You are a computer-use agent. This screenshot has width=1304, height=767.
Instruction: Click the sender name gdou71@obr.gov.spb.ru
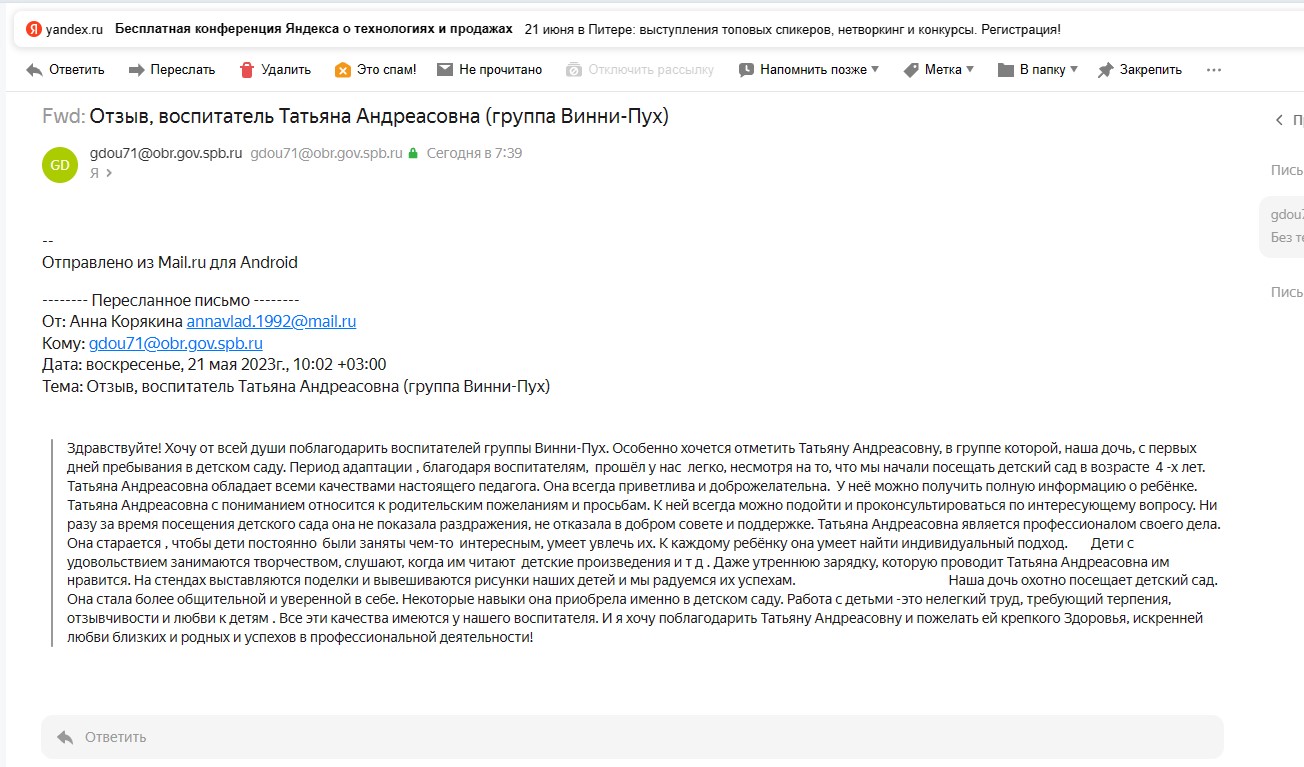(166, 153)
